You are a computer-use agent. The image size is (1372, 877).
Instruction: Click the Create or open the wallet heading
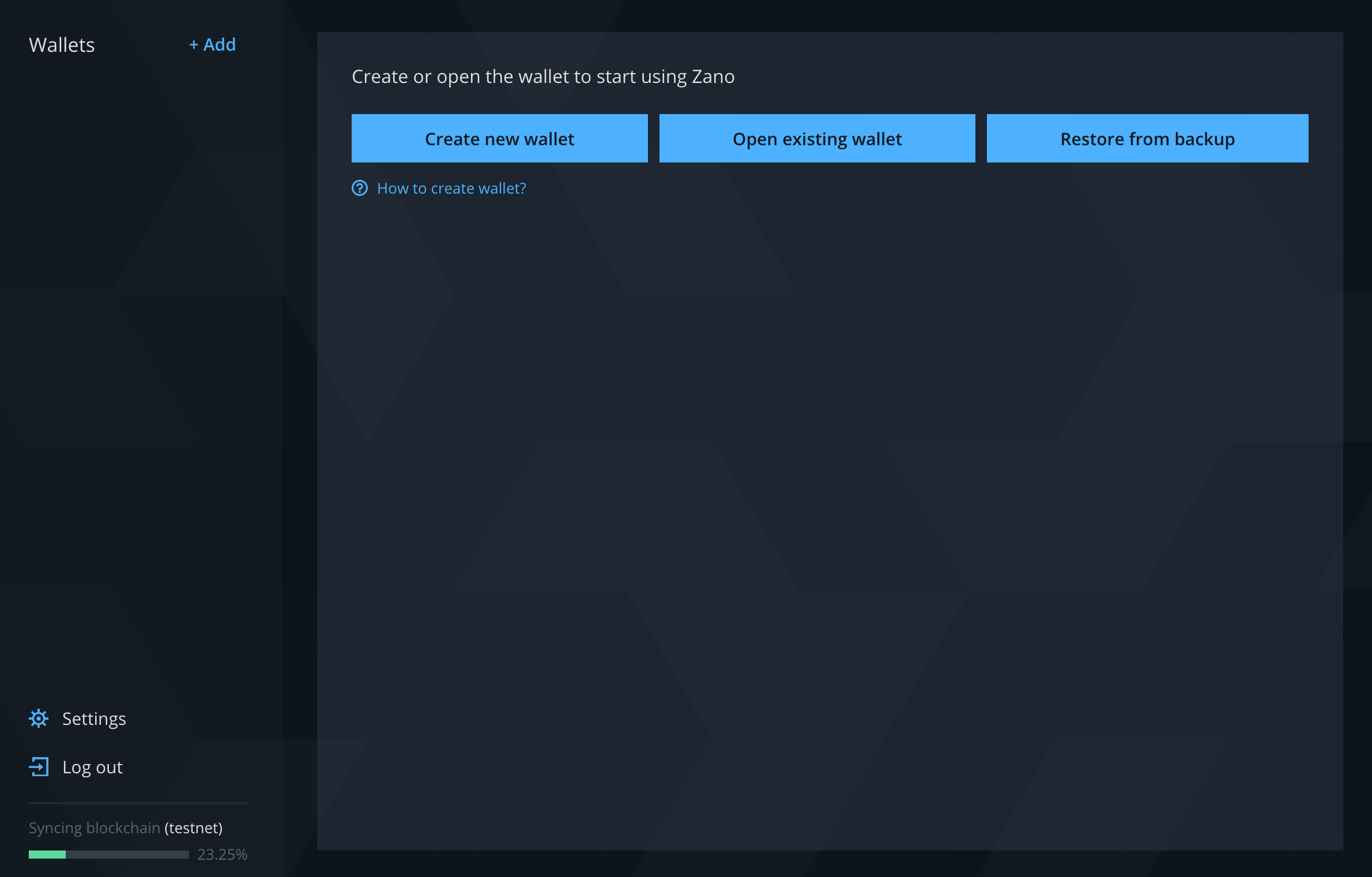(x=543, y=77)
